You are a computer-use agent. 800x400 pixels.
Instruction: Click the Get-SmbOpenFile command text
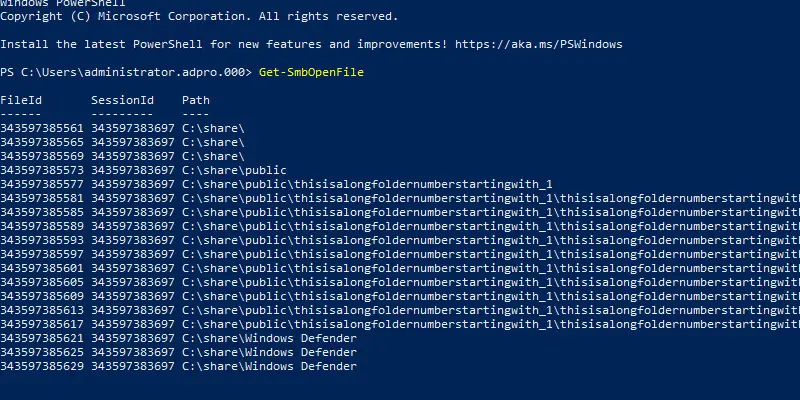click(311, 72)
